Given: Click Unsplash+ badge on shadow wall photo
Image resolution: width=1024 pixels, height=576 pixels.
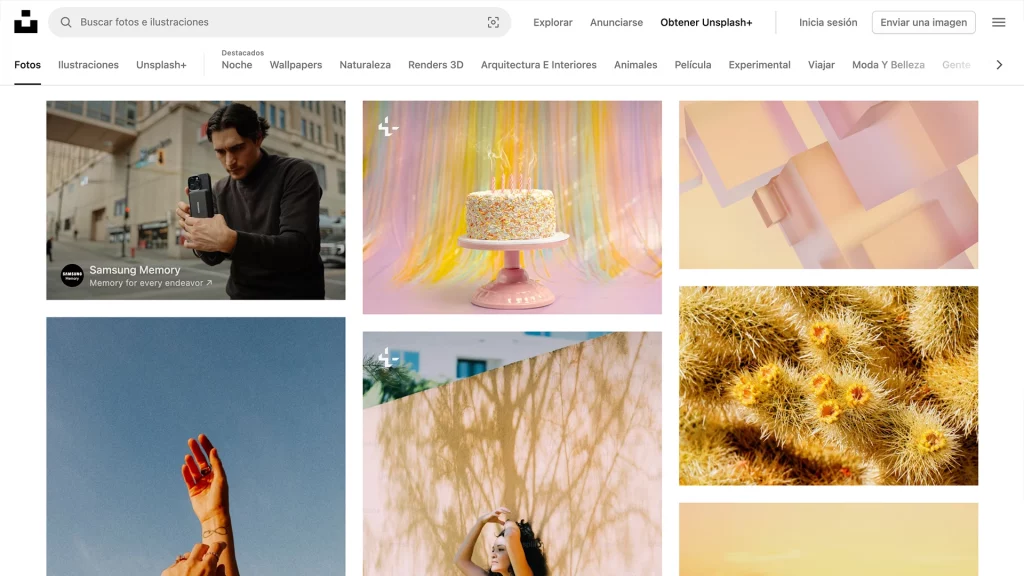Looking at the screenshot, I should pyautogui.click(x=388, y=357).
